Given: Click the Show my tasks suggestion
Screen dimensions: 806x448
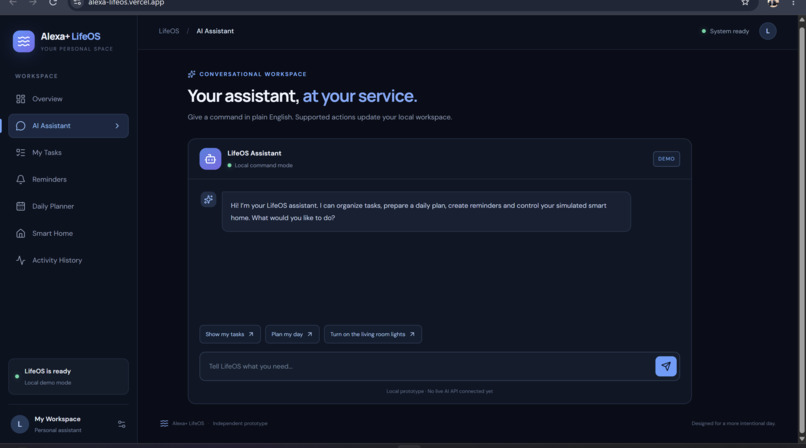Looking at the screenshot, I should point(230,334).
